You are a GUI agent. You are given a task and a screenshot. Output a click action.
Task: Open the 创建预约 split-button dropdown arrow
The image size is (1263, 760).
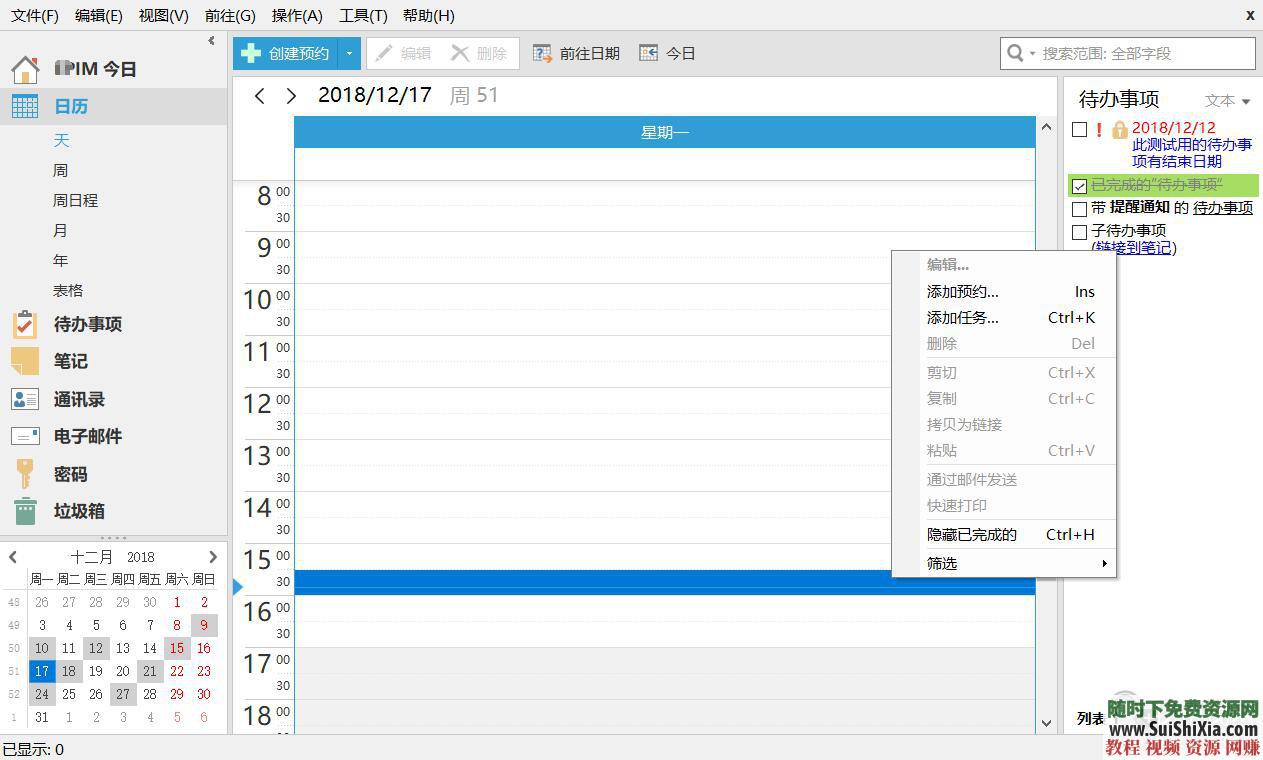[x=348, y=53]
